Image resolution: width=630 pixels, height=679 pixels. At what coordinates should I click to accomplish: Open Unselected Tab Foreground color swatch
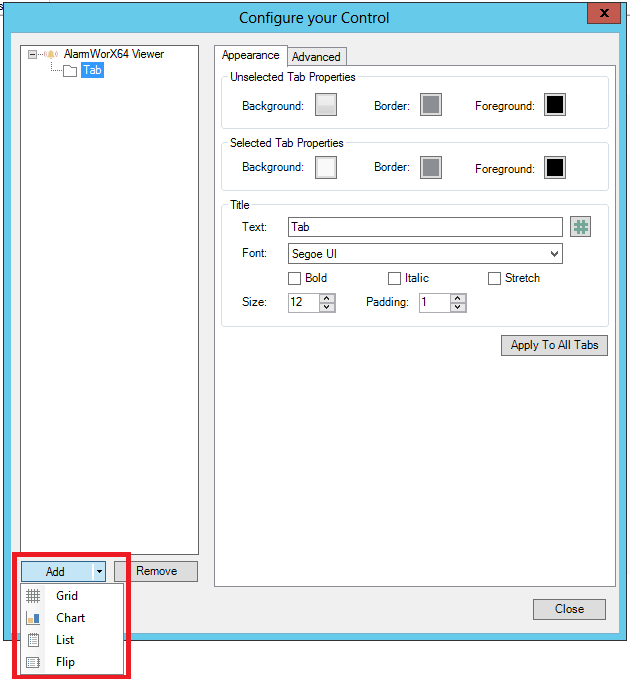pyautogui.click(x=555, y=105)
